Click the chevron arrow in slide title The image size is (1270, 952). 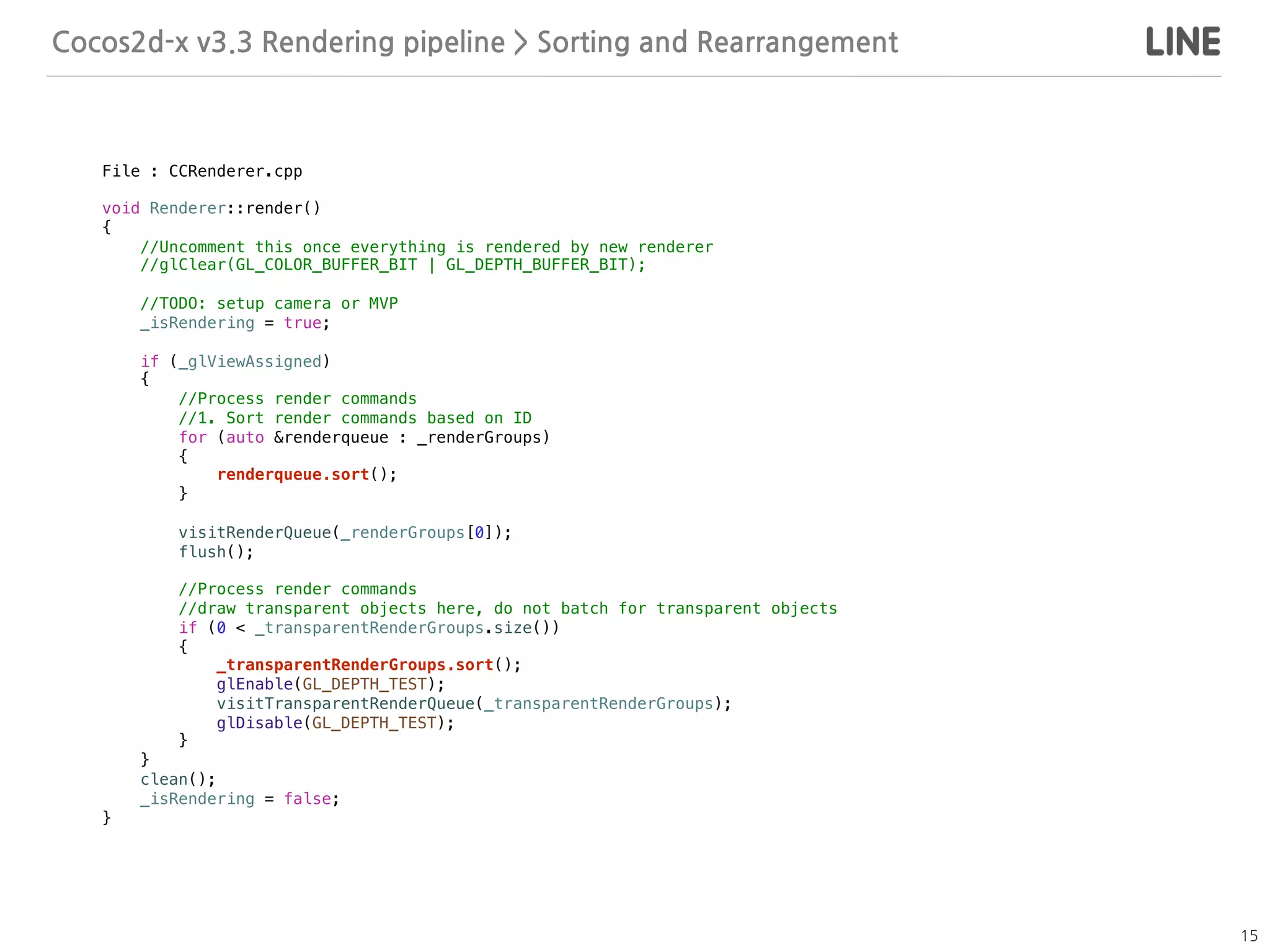521,43
